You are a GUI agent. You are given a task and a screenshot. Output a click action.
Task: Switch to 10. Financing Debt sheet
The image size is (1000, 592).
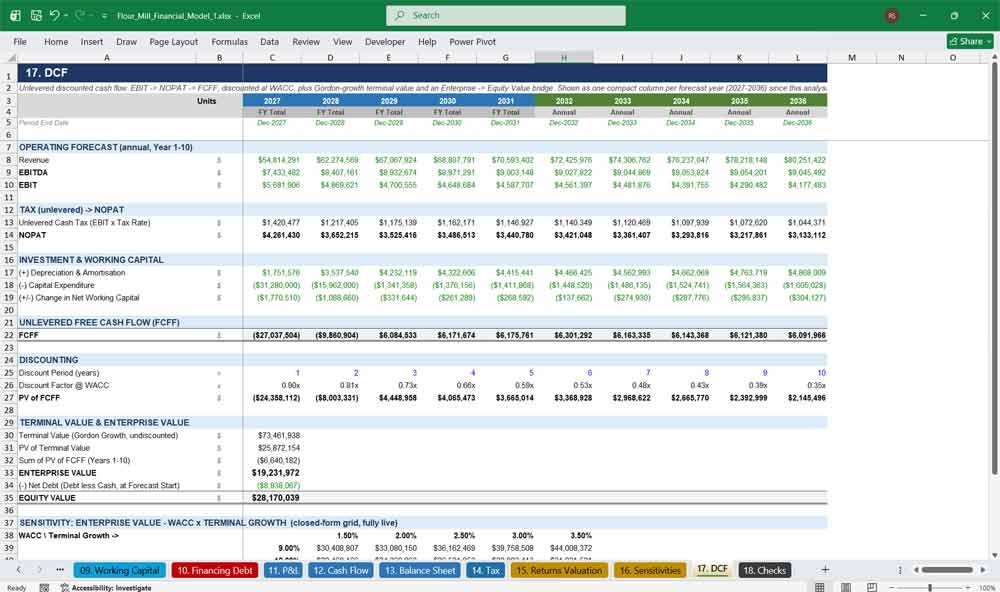(215, 570)
